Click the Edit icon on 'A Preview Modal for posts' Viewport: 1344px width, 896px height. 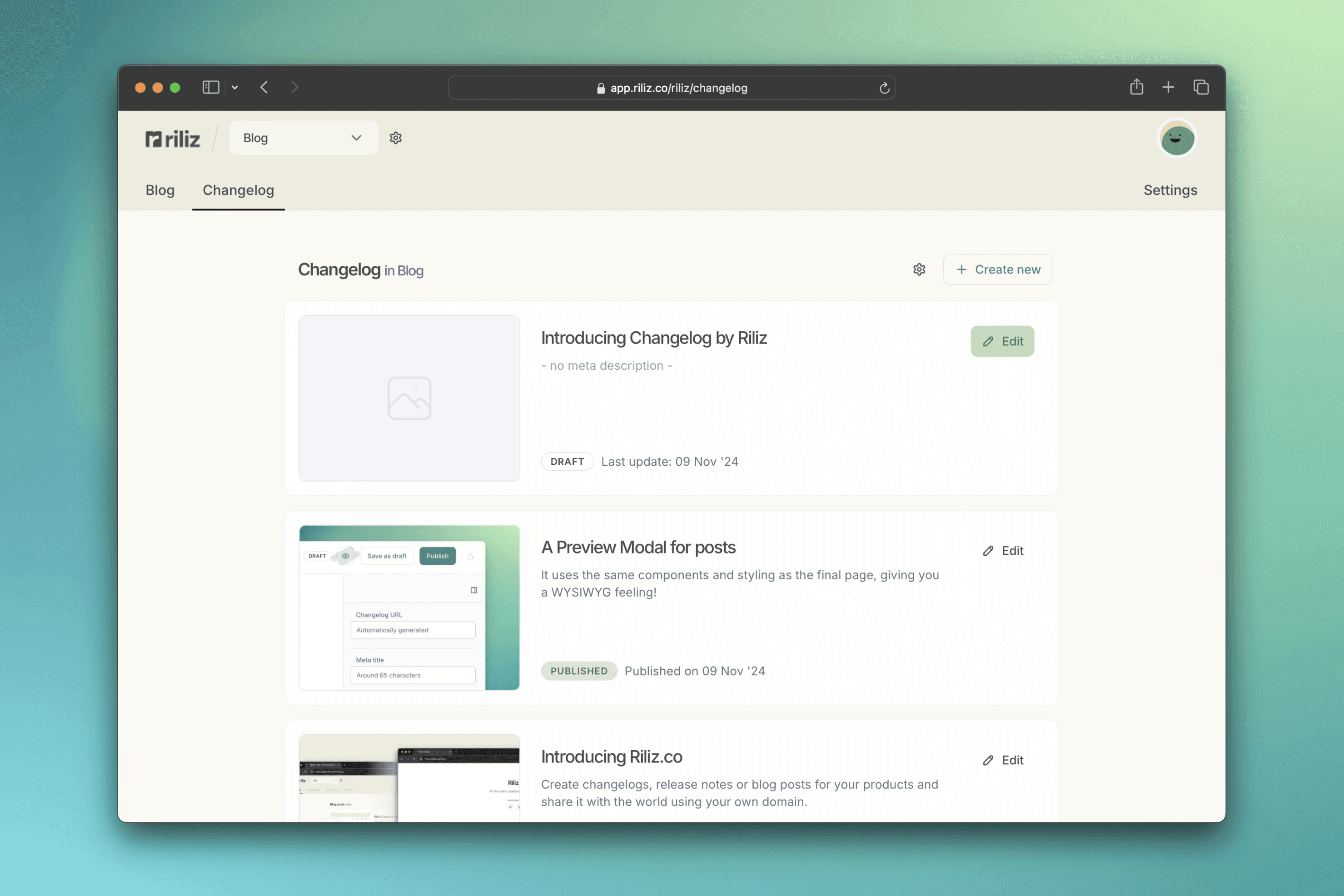point(986,550)
